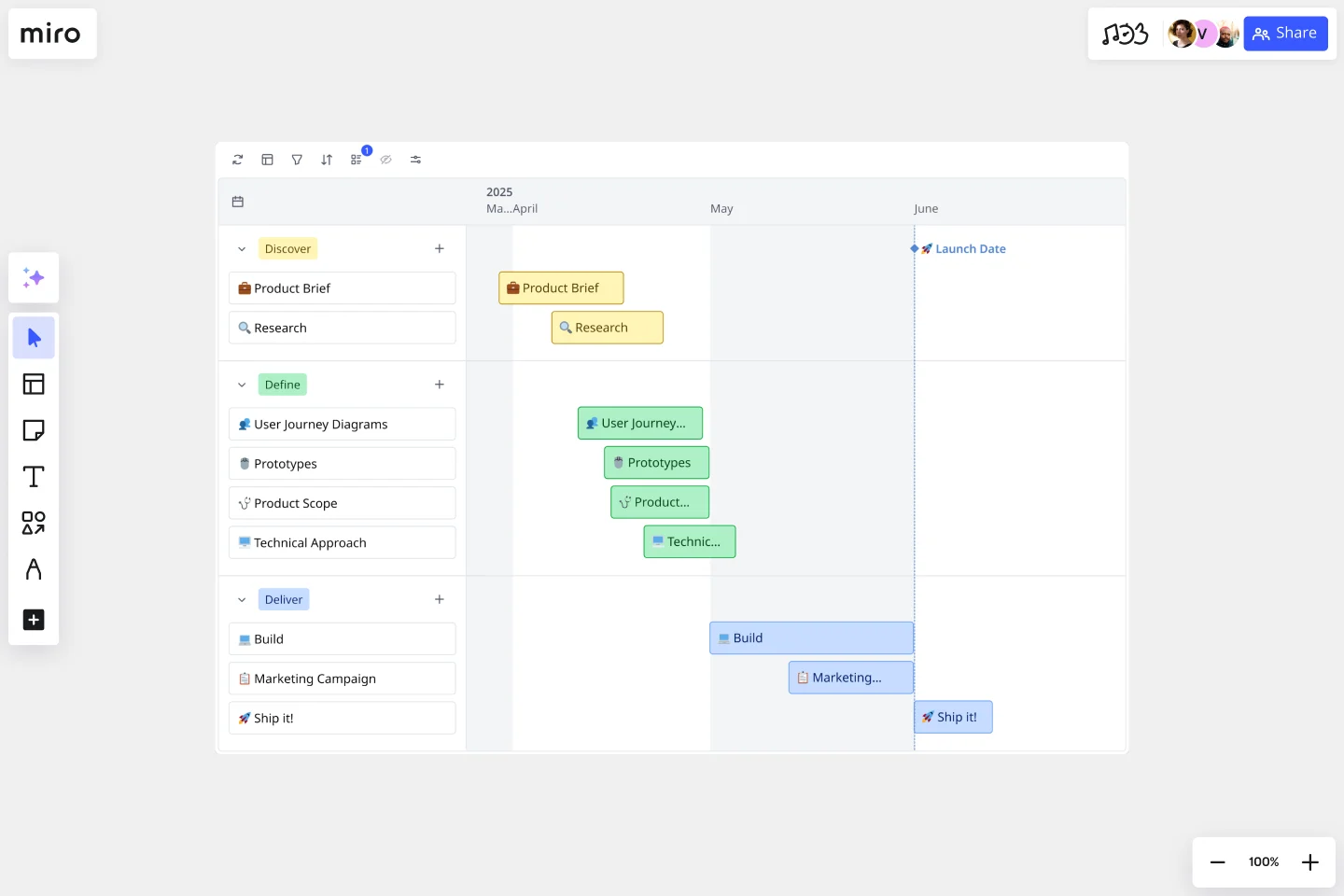
Task: Select Build row in list
Action: [x=343, y=639]
